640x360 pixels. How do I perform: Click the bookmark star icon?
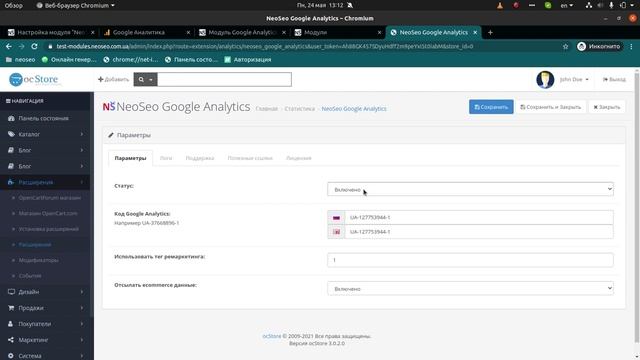click(565, 47)
